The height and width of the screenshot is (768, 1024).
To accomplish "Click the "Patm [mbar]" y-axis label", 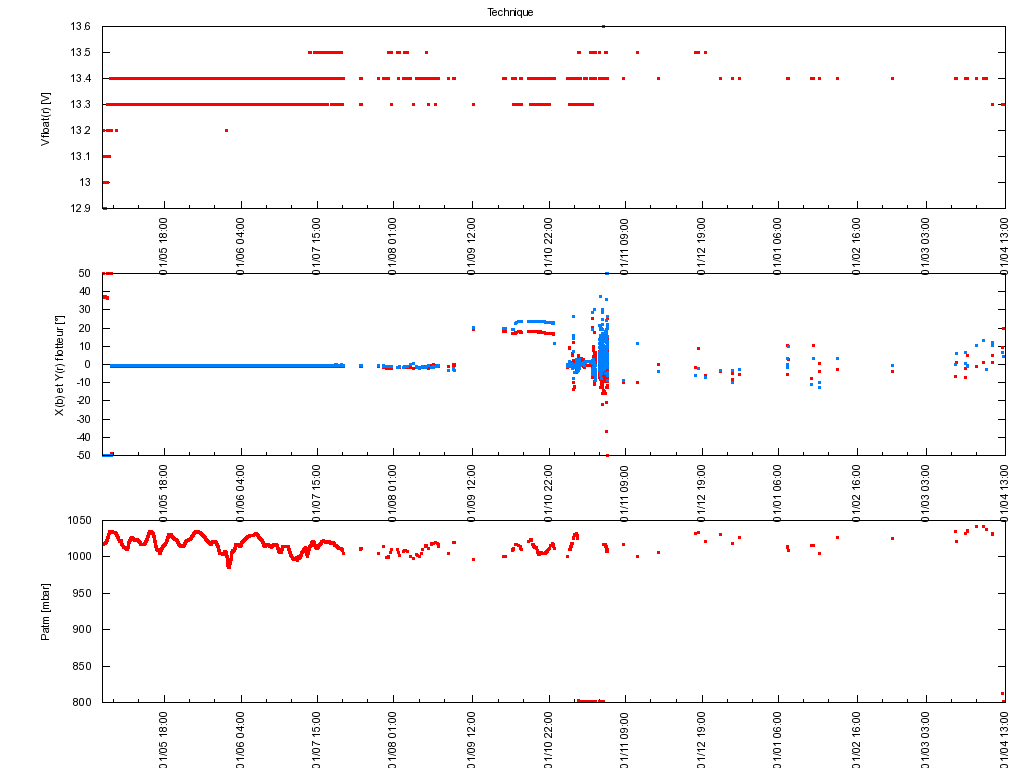I will pos(45,611).
